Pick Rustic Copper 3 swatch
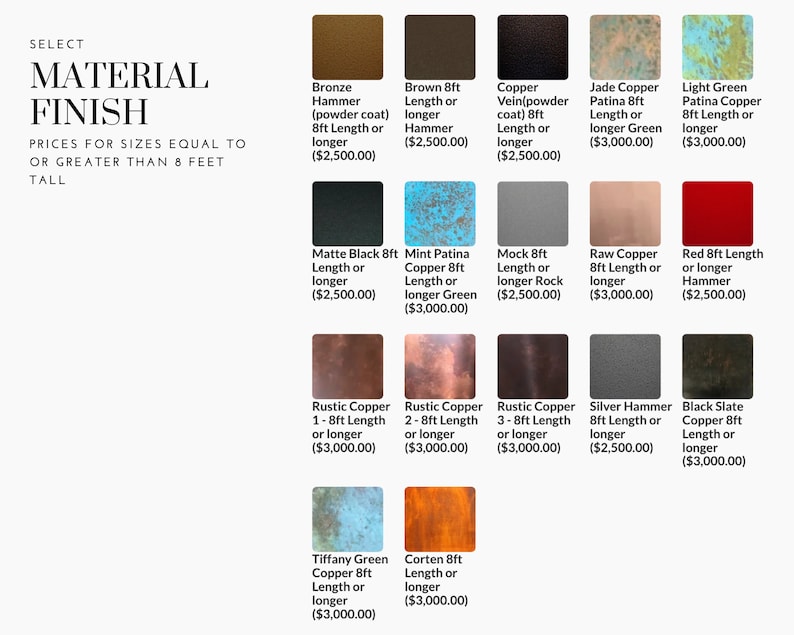Screen dimensions: 794x635 (533, 366)
